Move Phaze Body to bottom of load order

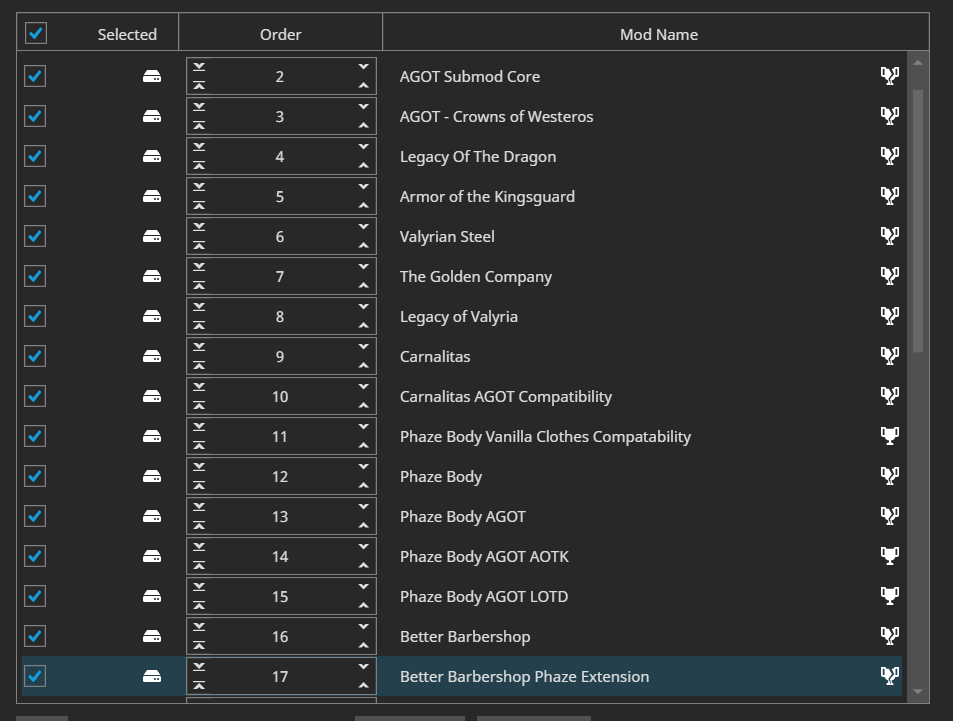[x=199, y=467]
